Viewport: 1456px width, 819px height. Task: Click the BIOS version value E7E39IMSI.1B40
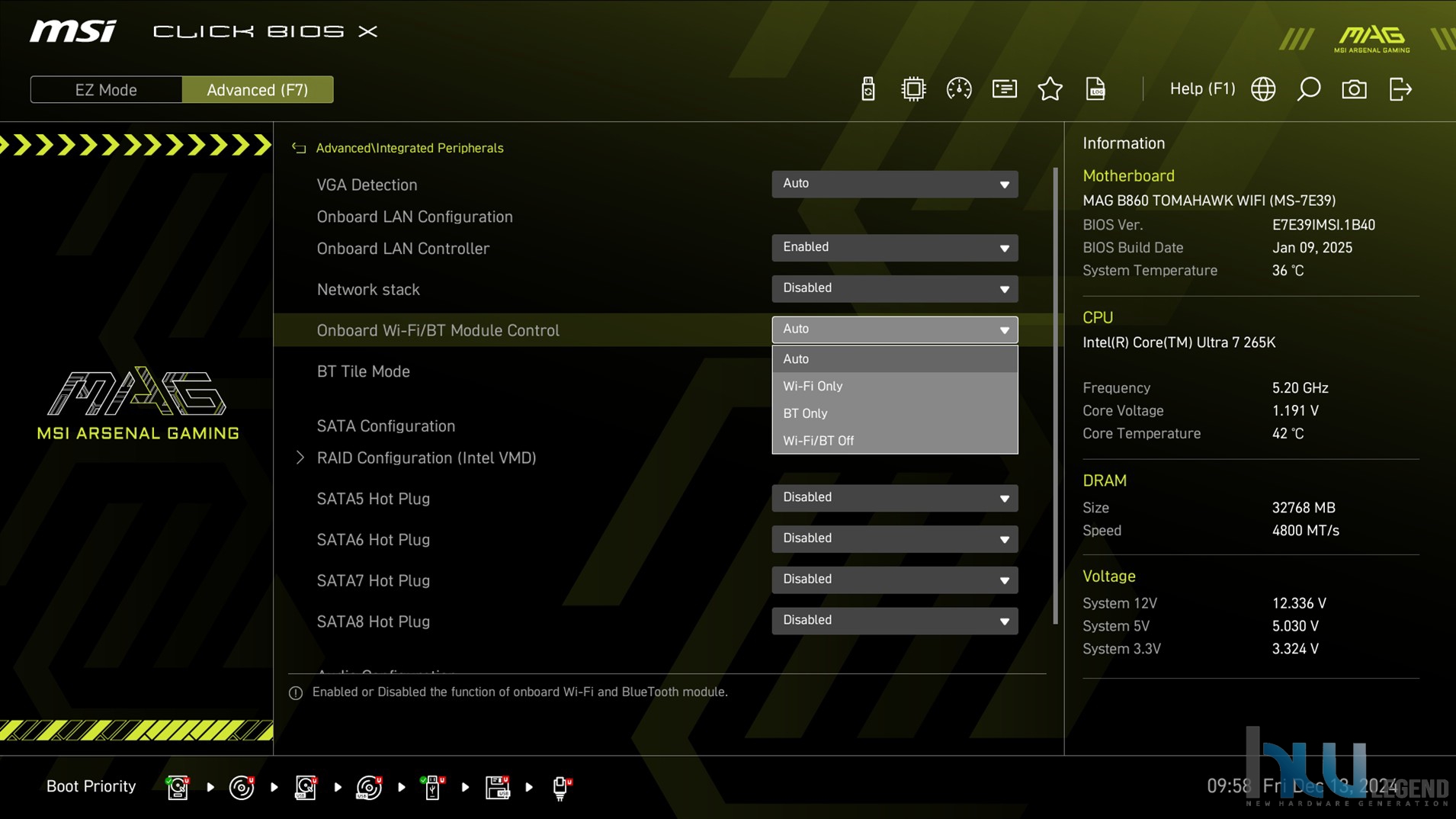[1323, 225]
